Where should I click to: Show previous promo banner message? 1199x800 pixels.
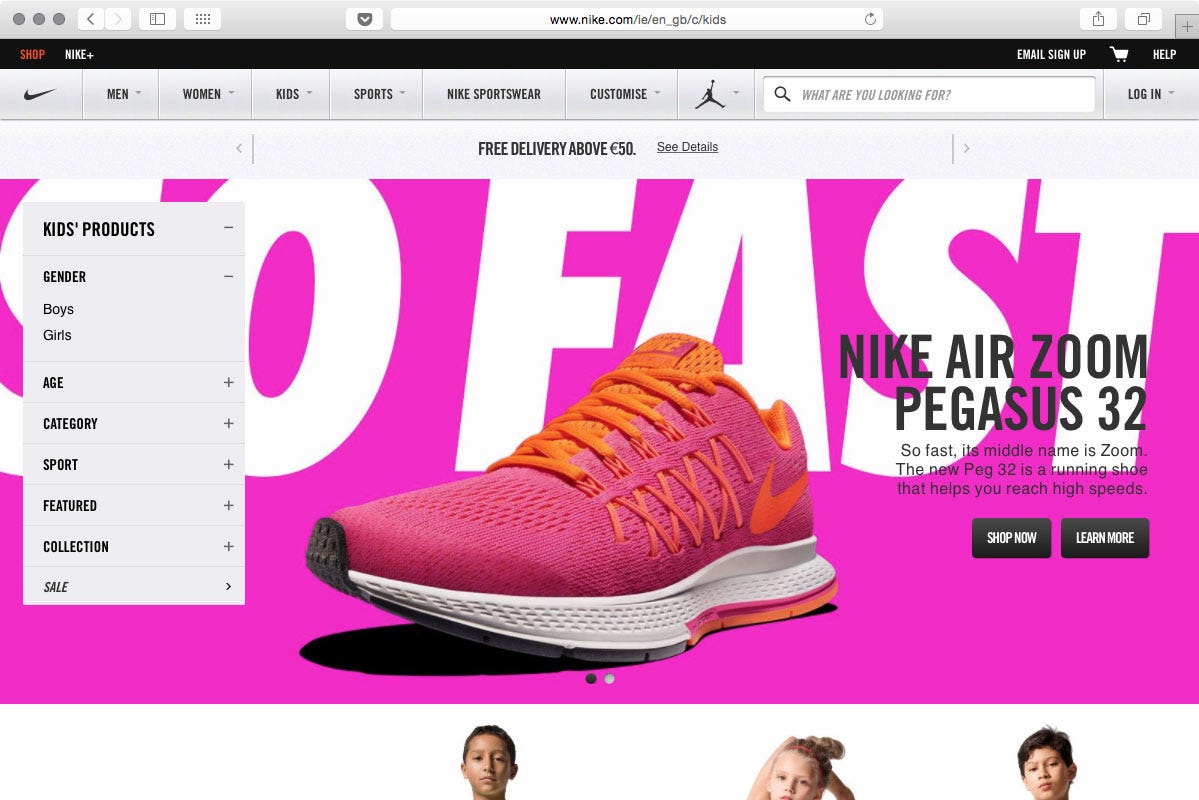[239, 148]
